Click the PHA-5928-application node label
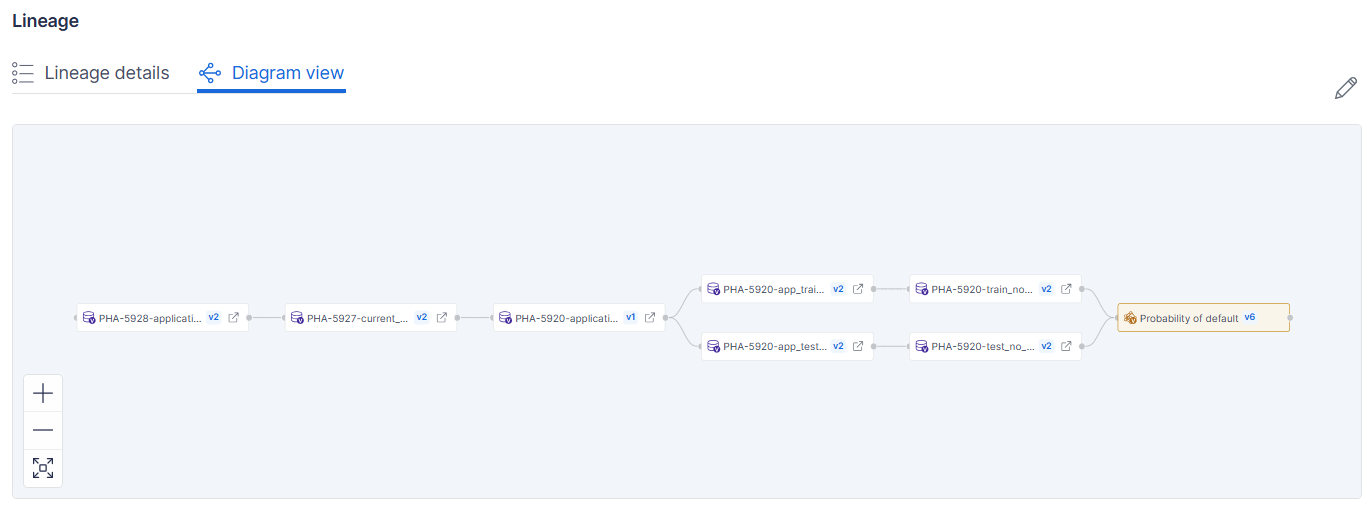Viewport: 1371px width, 508px height. point(150,318)
